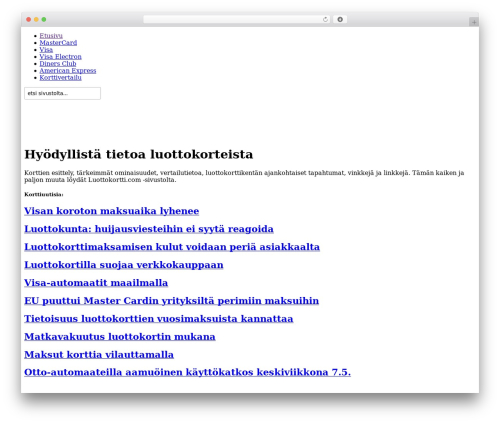
Task: Open the Korttivertailu link
Action: [x=60, y=78]
